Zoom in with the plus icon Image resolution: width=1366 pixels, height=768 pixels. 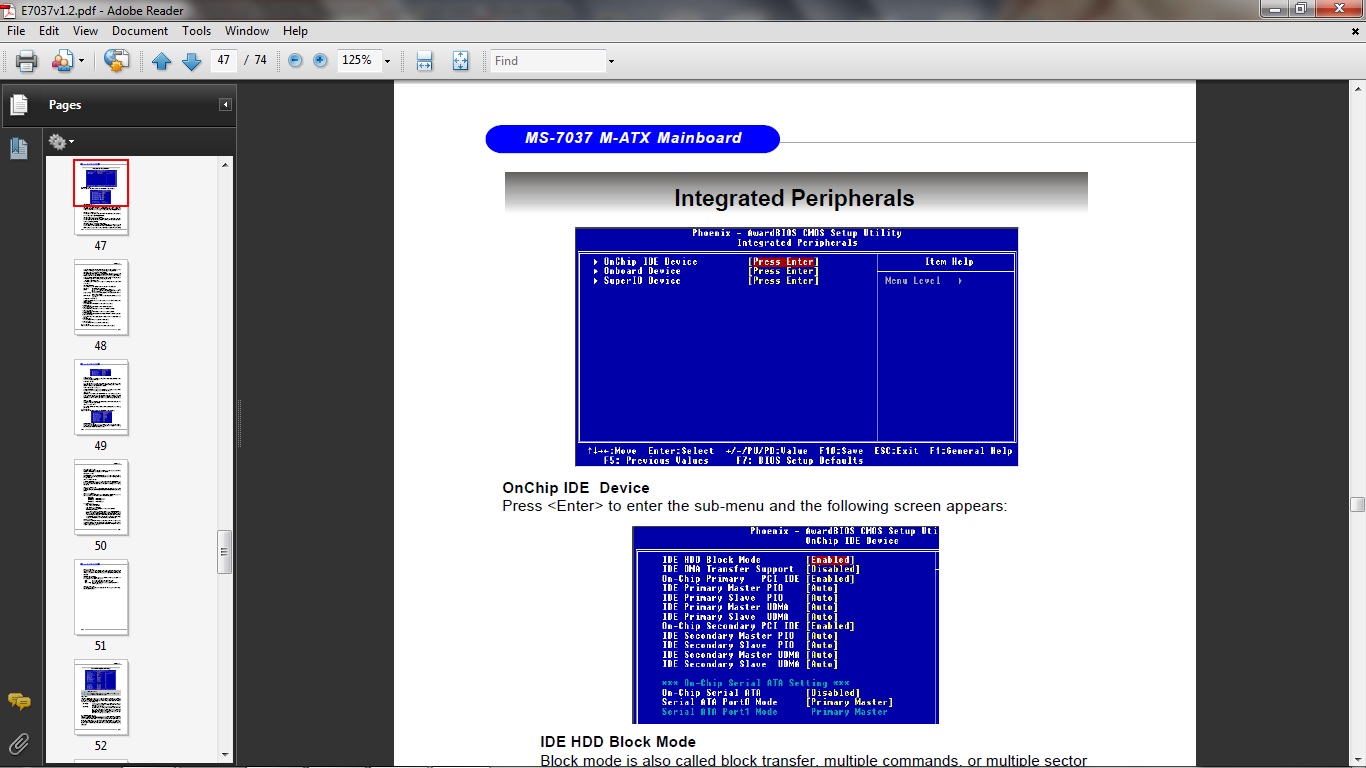click(x=320, y=61)
